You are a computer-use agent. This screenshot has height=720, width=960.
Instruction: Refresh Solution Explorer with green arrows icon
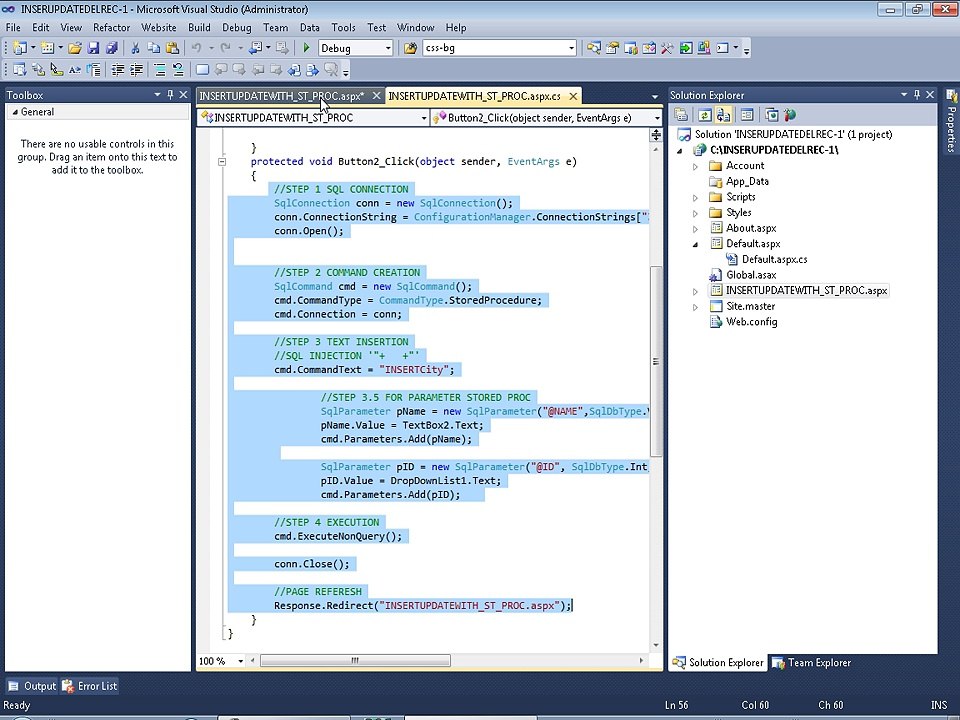pos(705,115)
